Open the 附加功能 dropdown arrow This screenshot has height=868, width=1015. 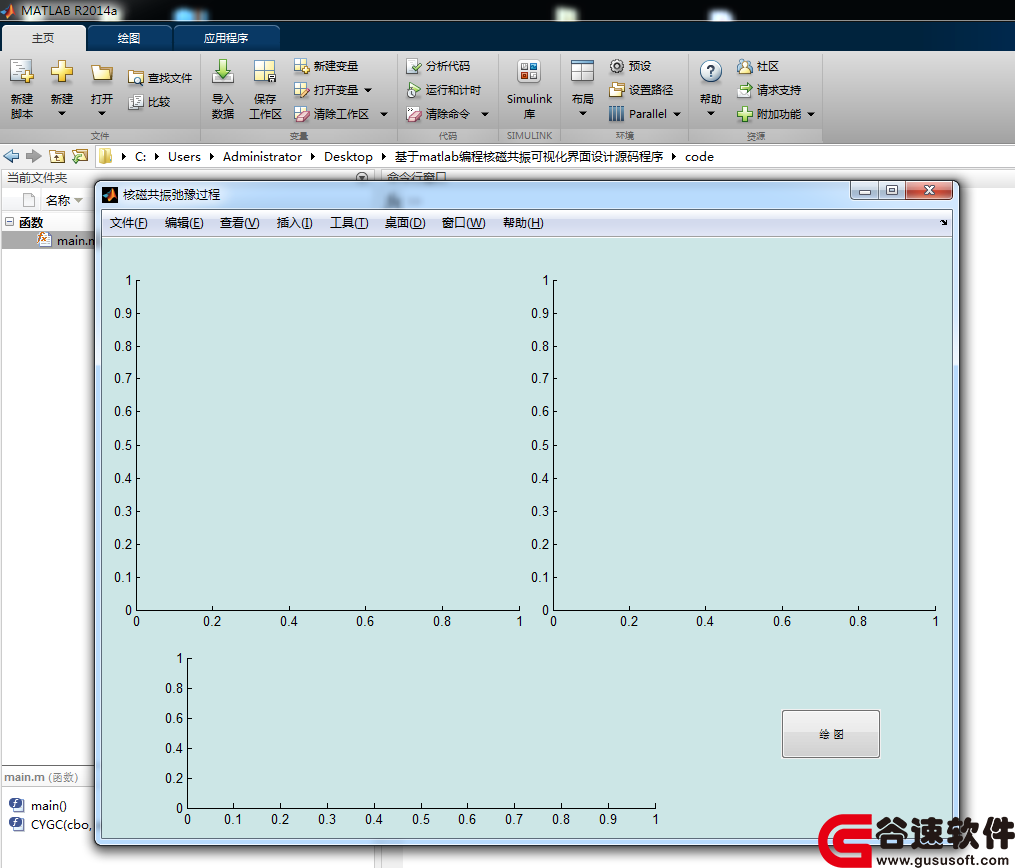[811, 114]
